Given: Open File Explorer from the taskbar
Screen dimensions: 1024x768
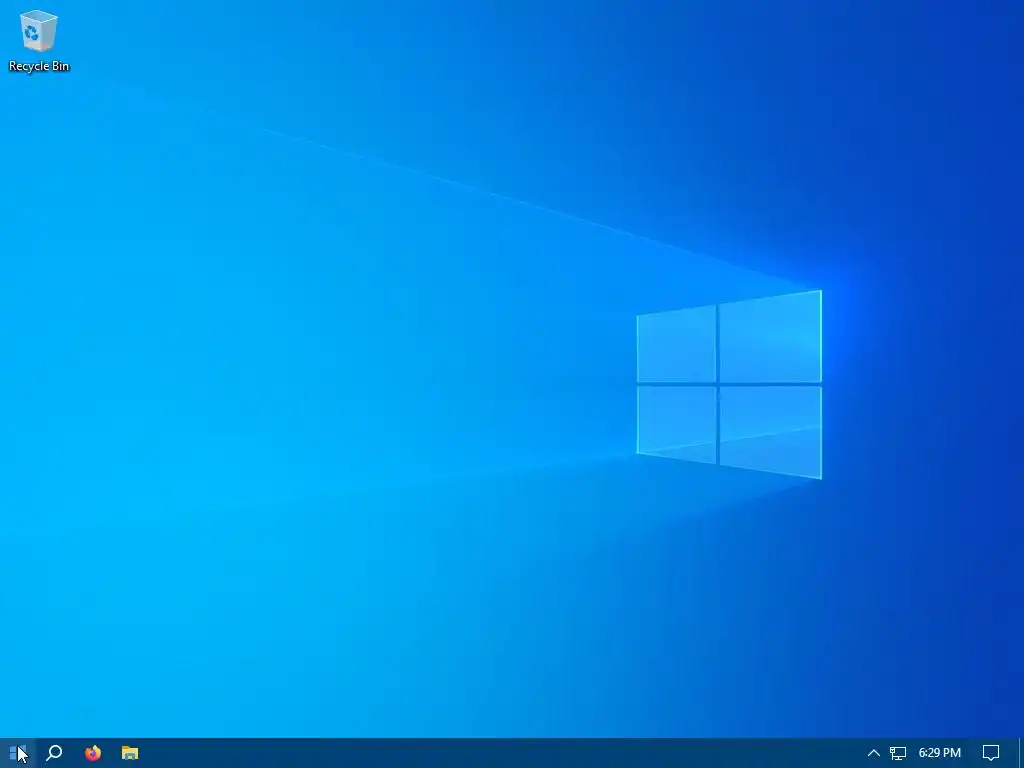Looking at the screenshot, I should (x=130, y=753).
